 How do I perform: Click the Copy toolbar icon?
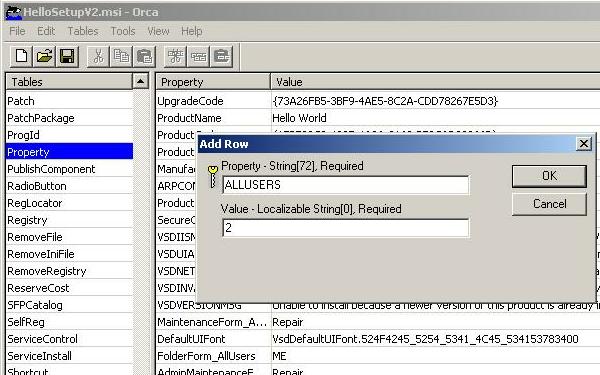[121, 57]
